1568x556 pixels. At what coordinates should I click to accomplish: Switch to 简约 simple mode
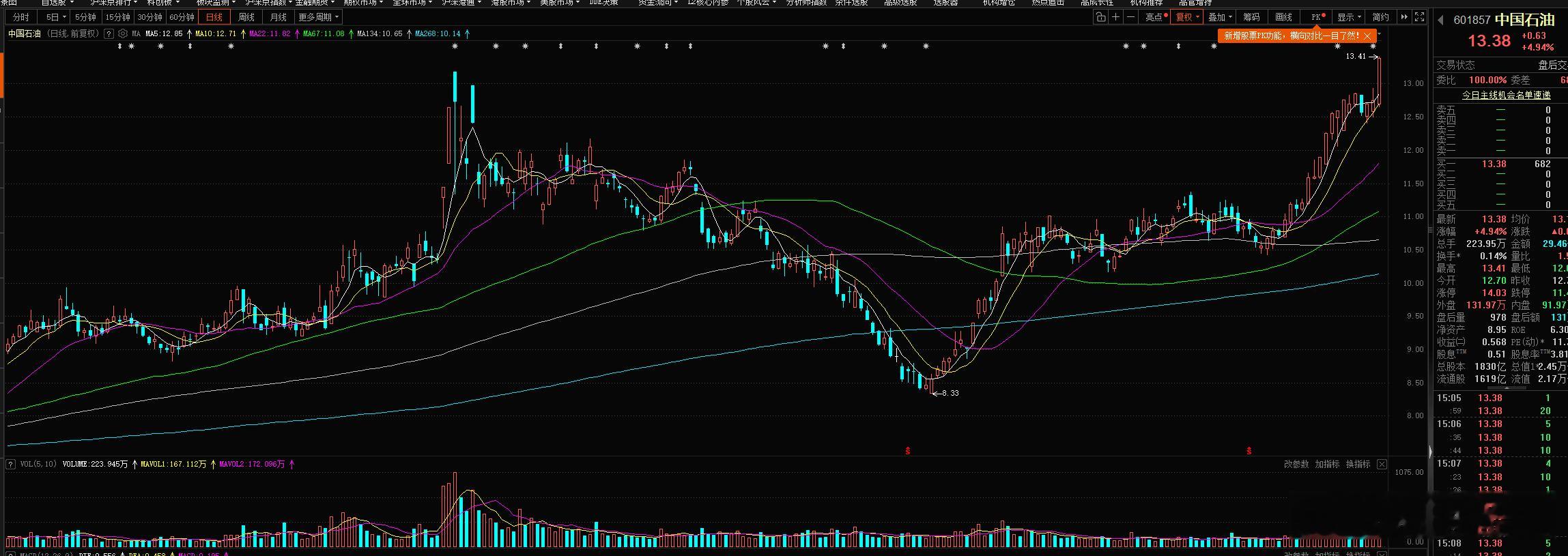pos(1380,17)
